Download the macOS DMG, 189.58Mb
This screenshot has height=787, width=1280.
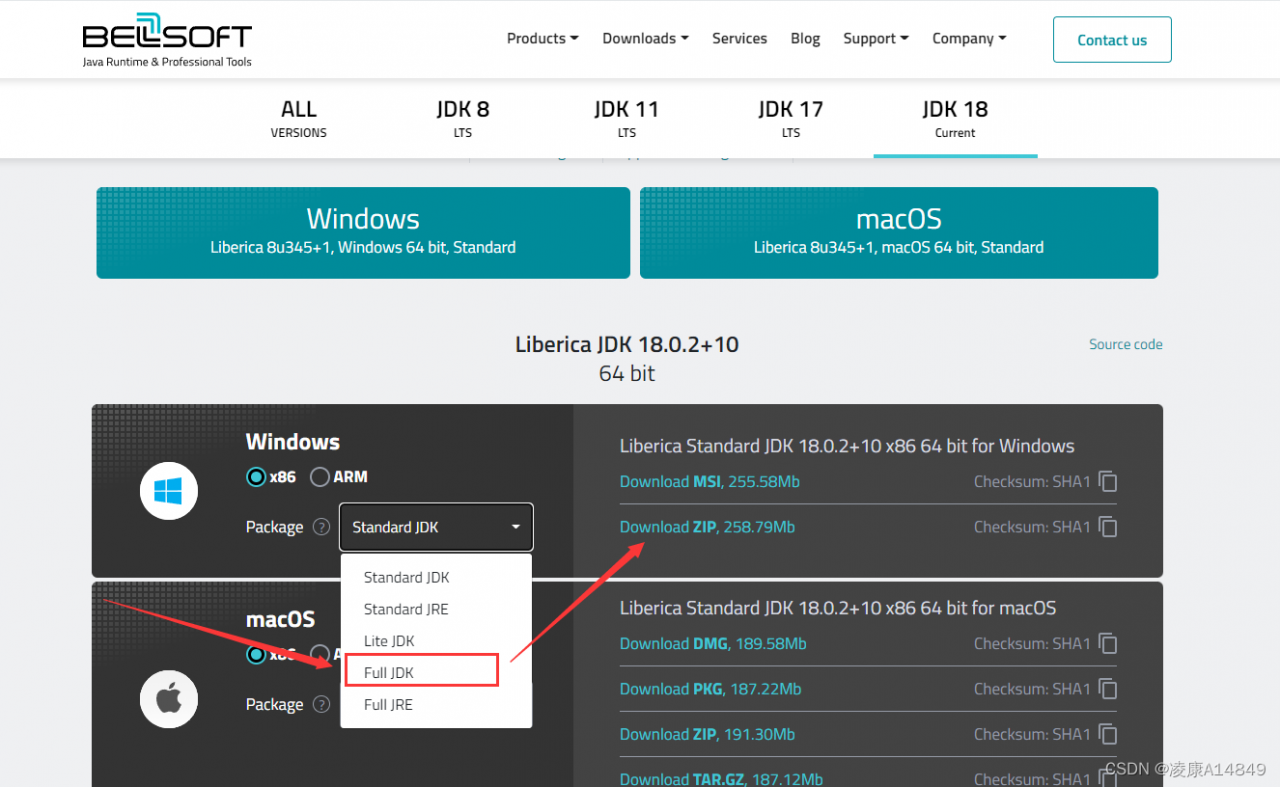coord(713,644)
